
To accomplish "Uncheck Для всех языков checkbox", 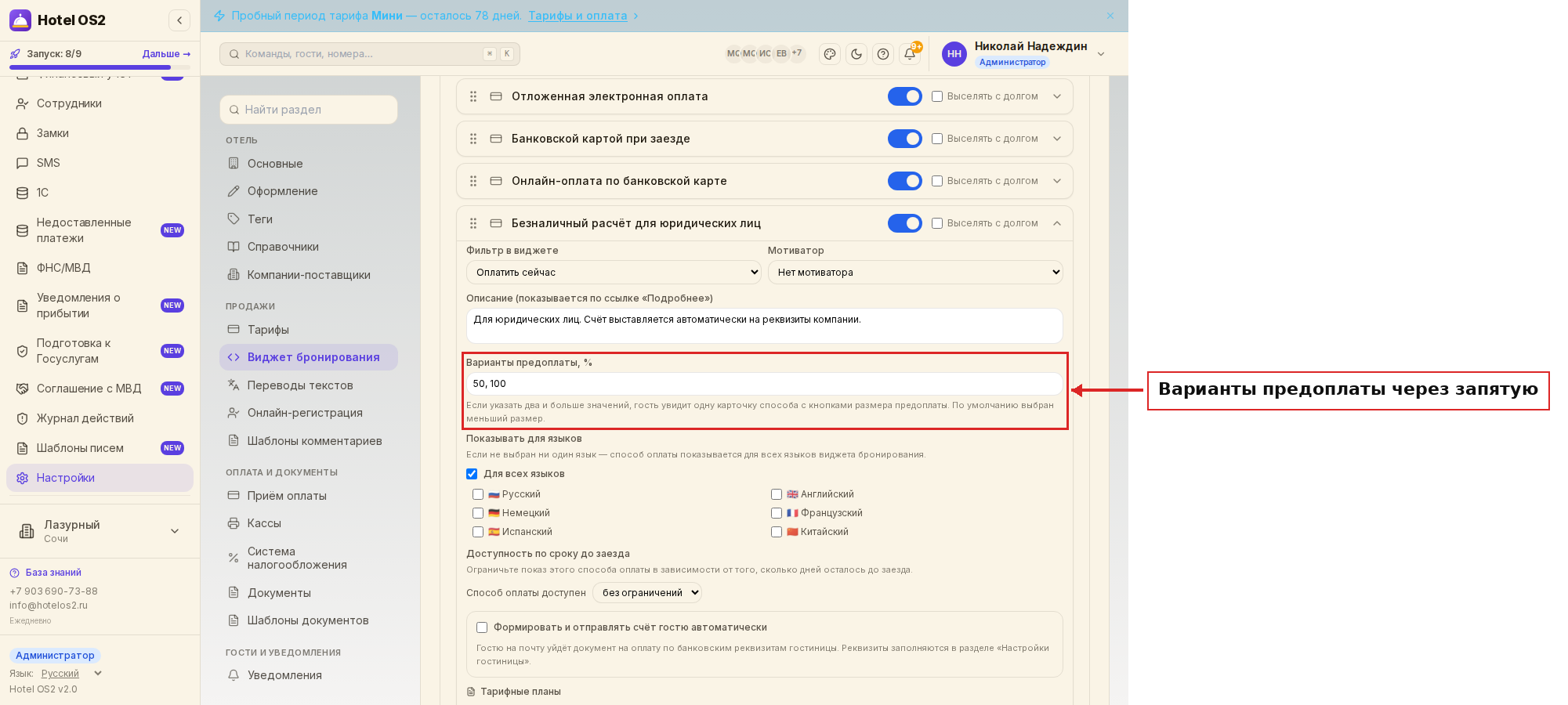I will [472, 474].
